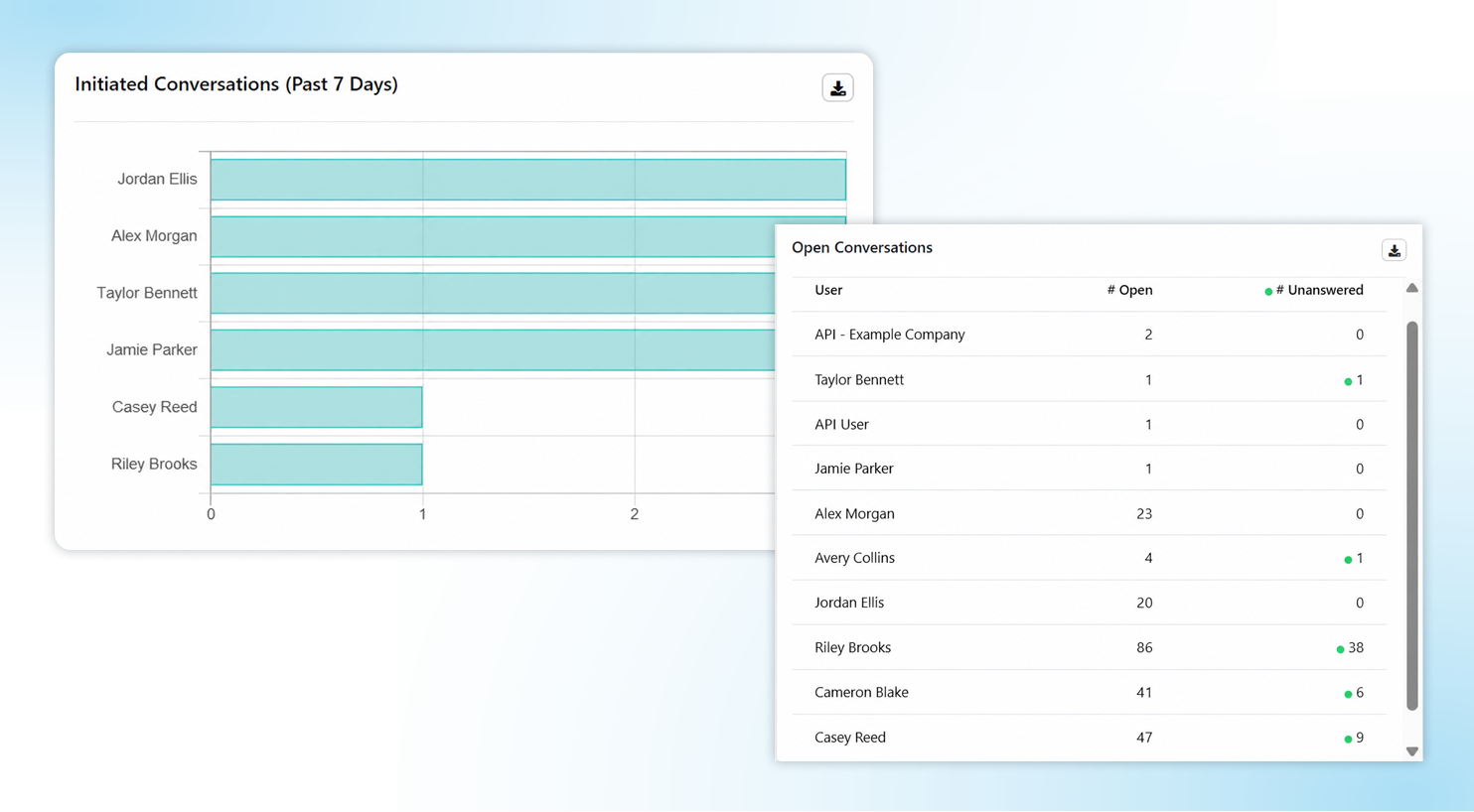Viewport: 1474px width, 812px height.
Task: Click the Alex Morgan bar in the chart
Action: tap(493, 236)
